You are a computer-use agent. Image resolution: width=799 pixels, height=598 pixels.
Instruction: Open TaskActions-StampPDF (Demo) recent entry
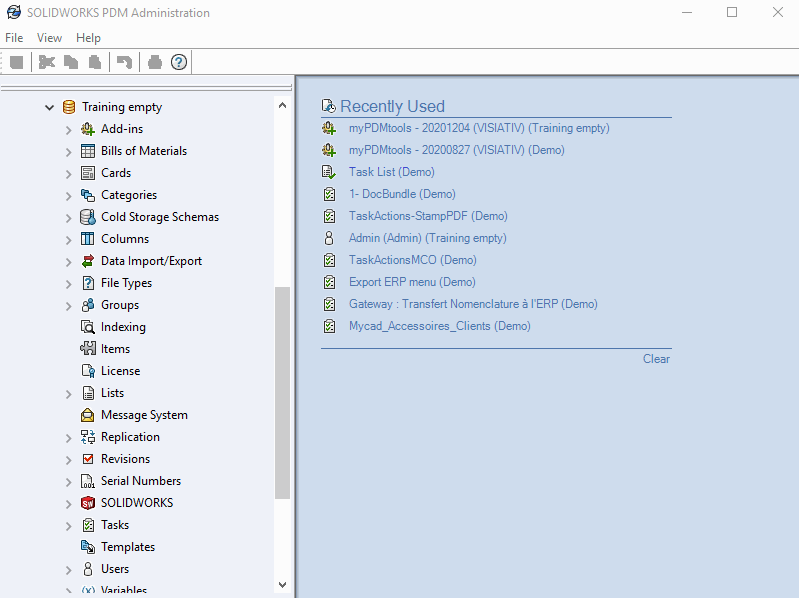[427, 216]
